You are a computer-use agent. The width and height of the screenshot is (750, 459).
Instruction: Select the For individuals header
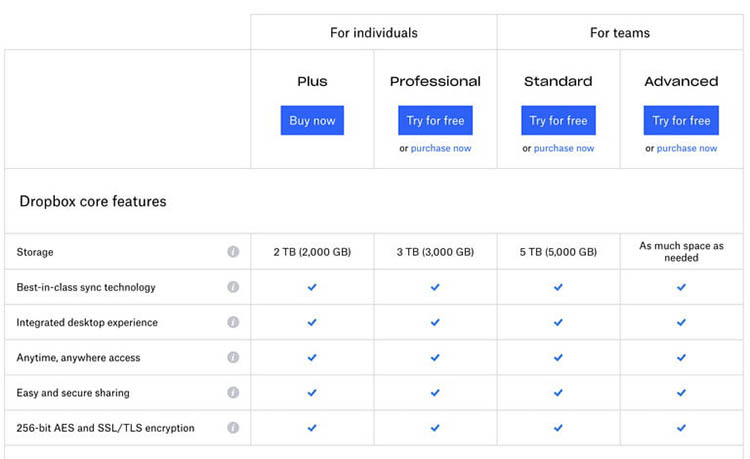(x=374, y=33)
